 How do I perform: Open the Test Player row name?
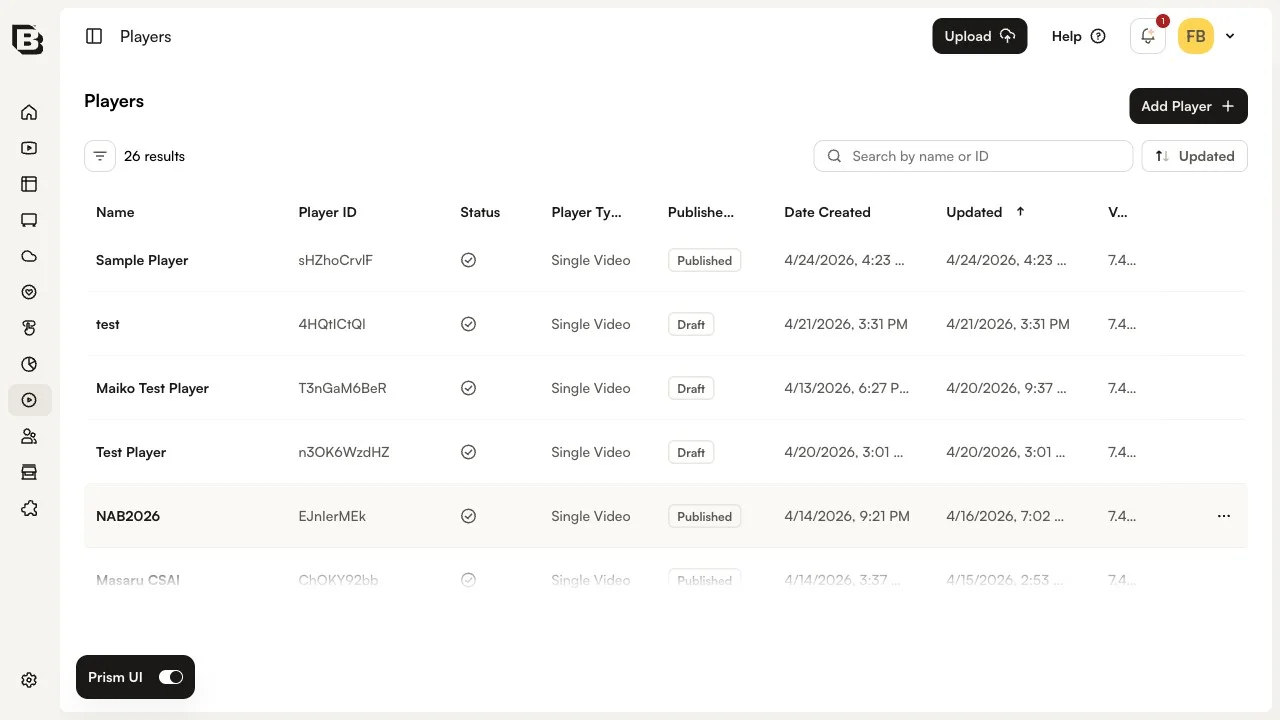pyautogui.click(x=131, y=452)
